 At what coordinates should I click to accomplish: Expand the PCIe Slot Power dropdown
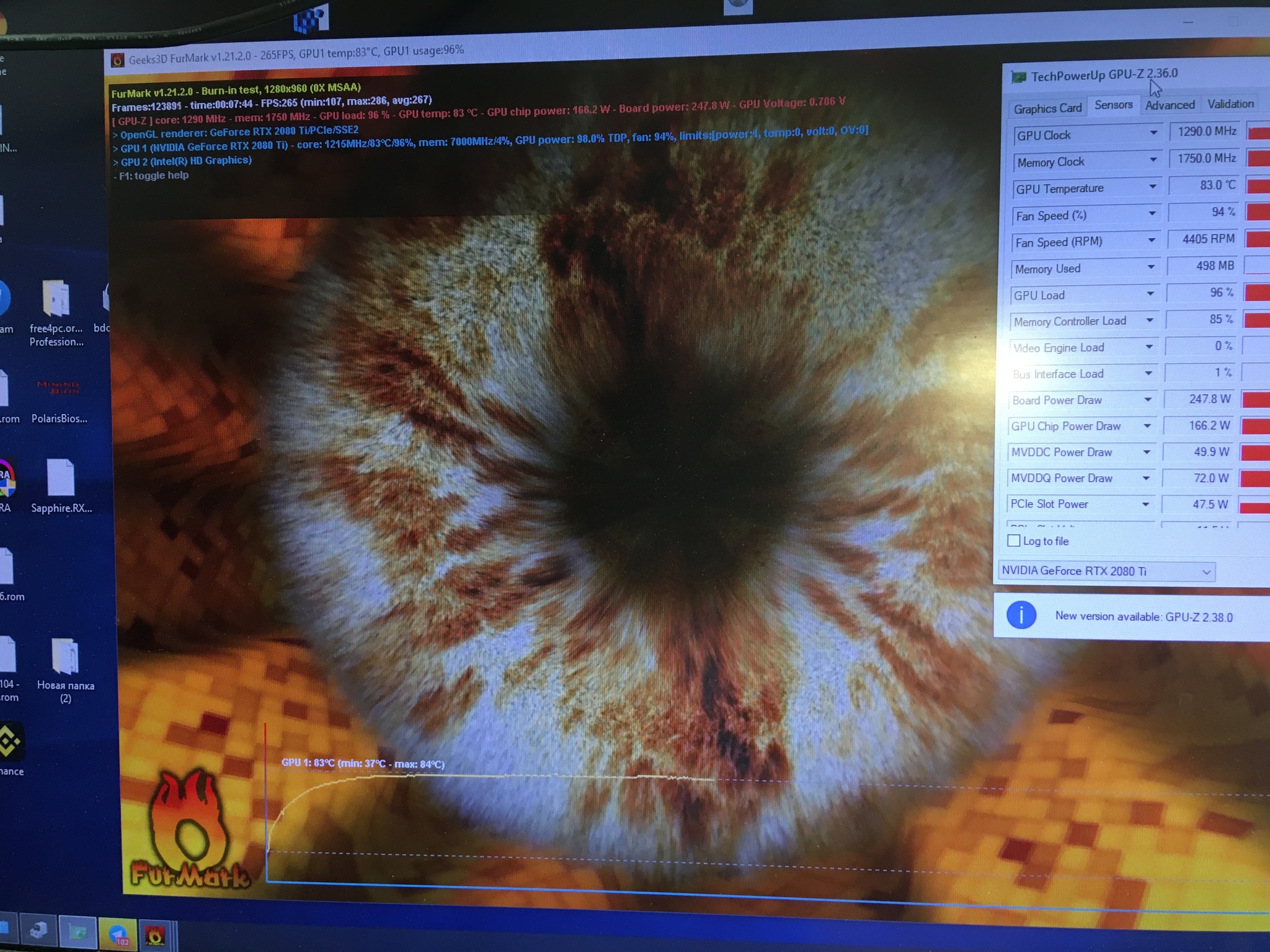[x=1145, y=504]
